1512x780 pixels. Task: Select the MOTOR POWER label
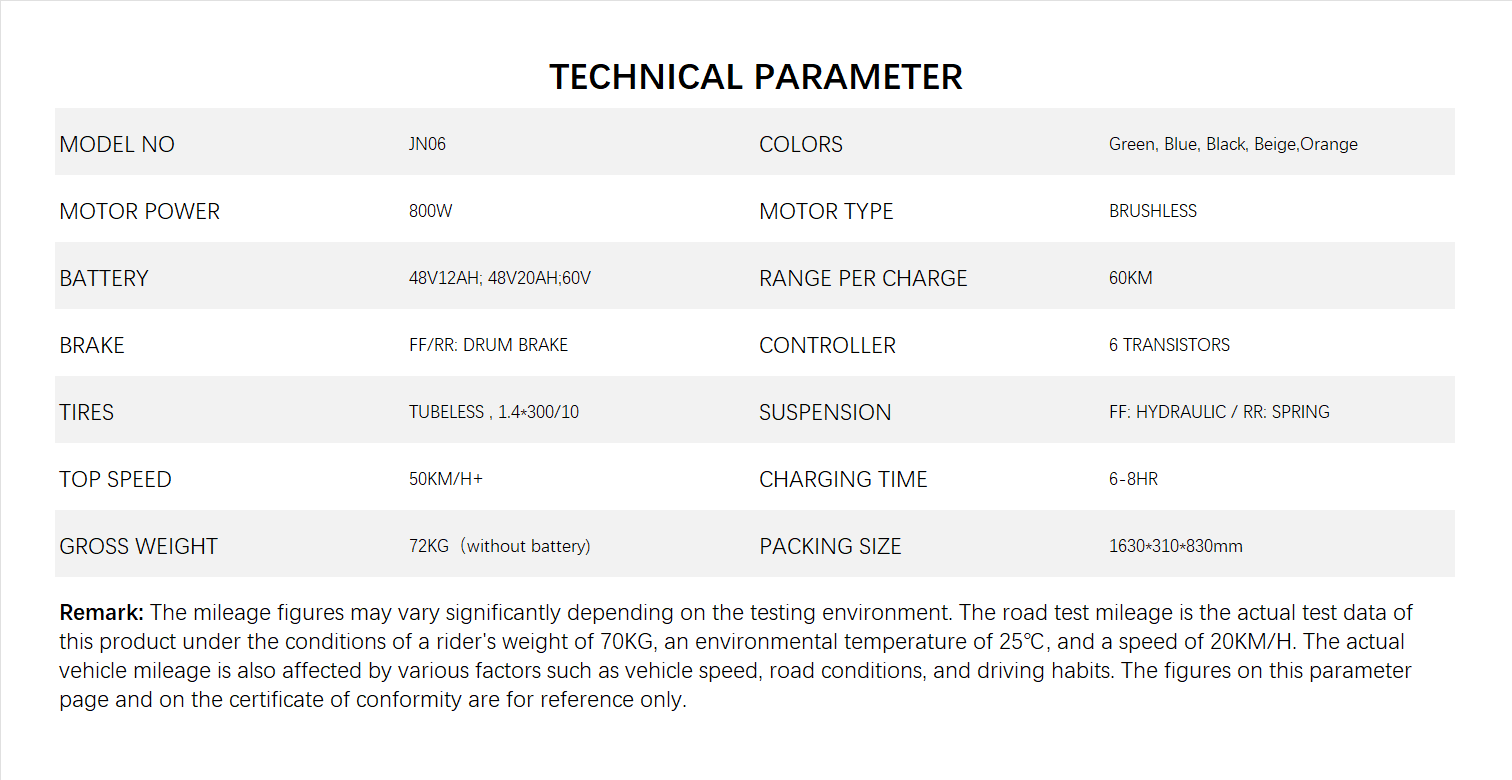pos(139,211)
